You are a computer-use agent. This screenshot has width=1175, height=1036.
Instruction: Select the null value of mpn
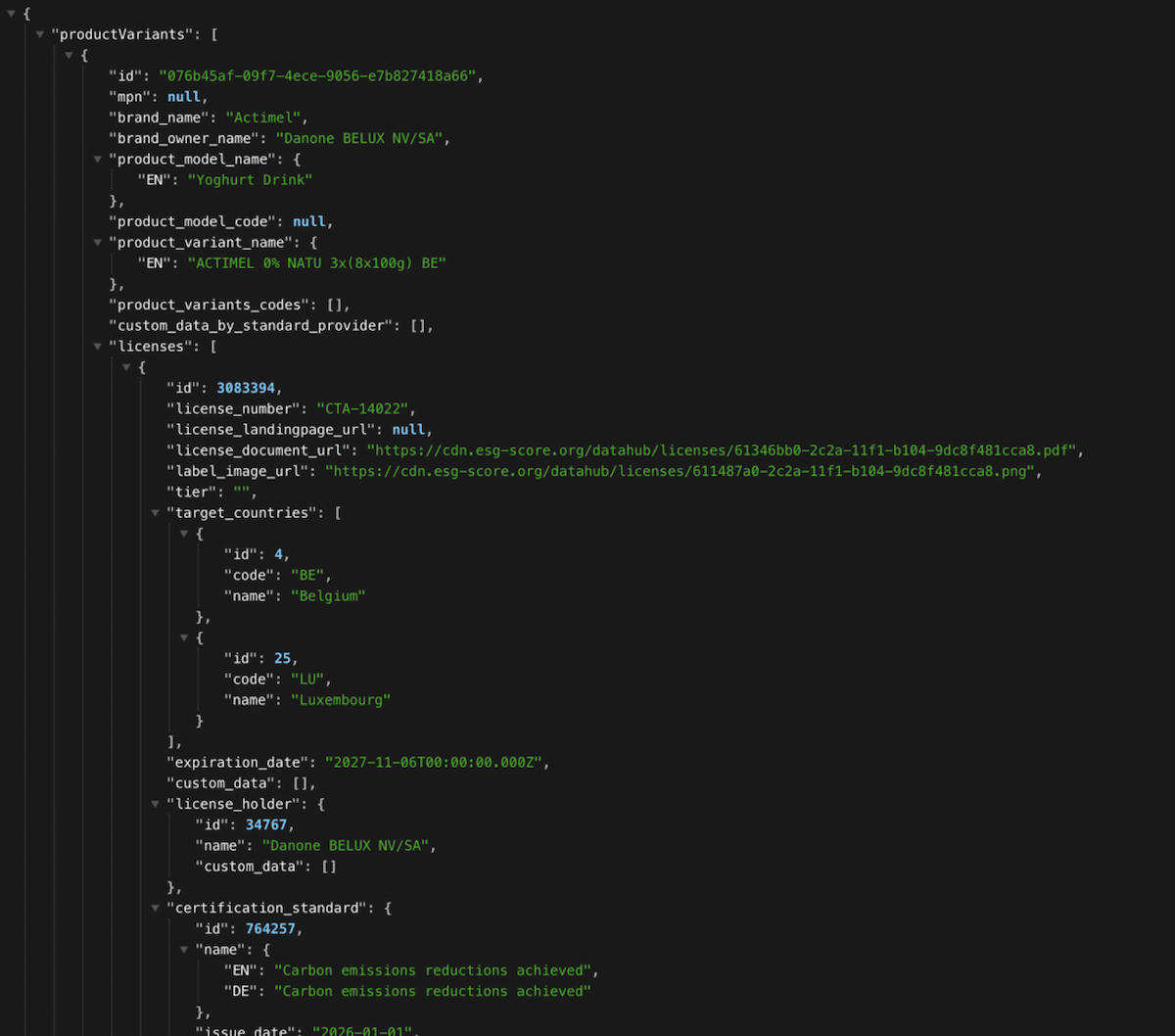(x=183, y=97)
